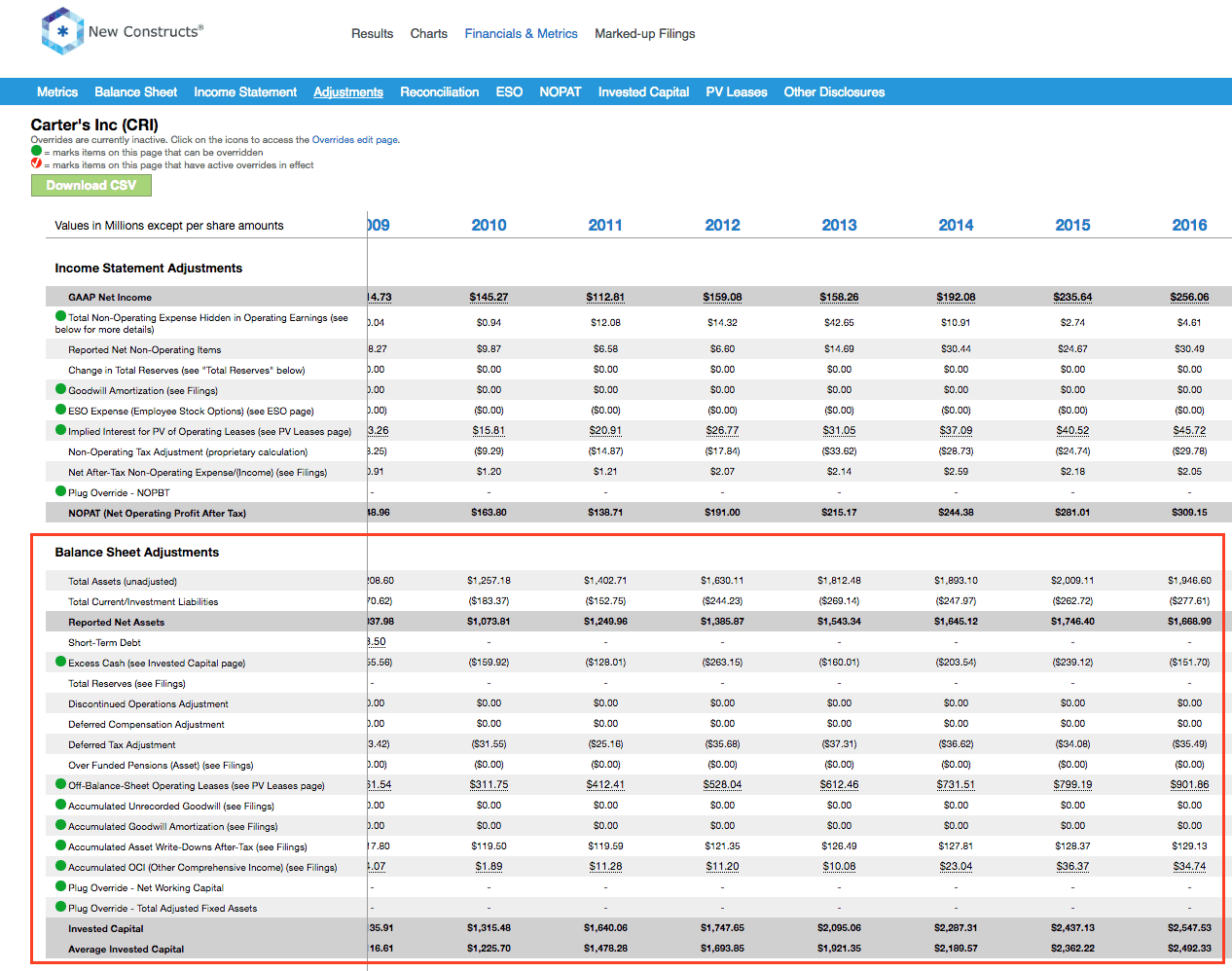
Task: Click green dot beside Accumulated Goodwill Amortization
Action: pyautogui.click(x=60, y=825)
